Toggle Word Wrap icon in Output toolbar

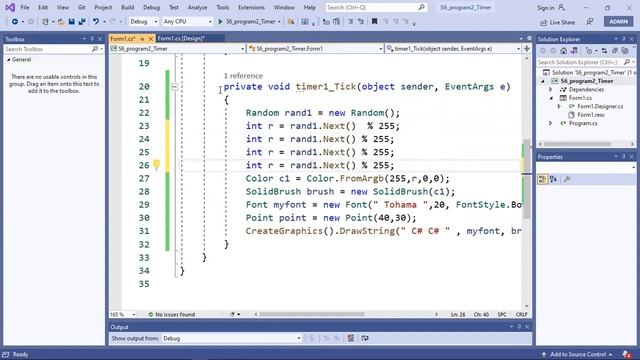pos(365,338)
